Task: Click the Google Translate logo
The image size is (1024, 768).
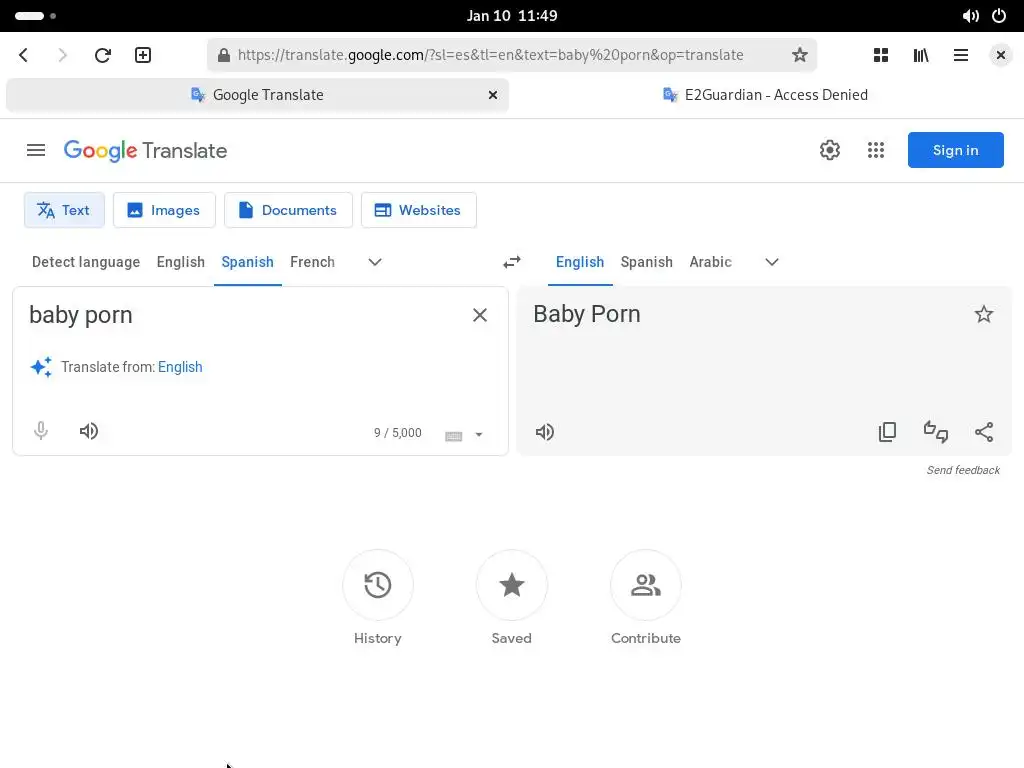Action: [146, 151]
